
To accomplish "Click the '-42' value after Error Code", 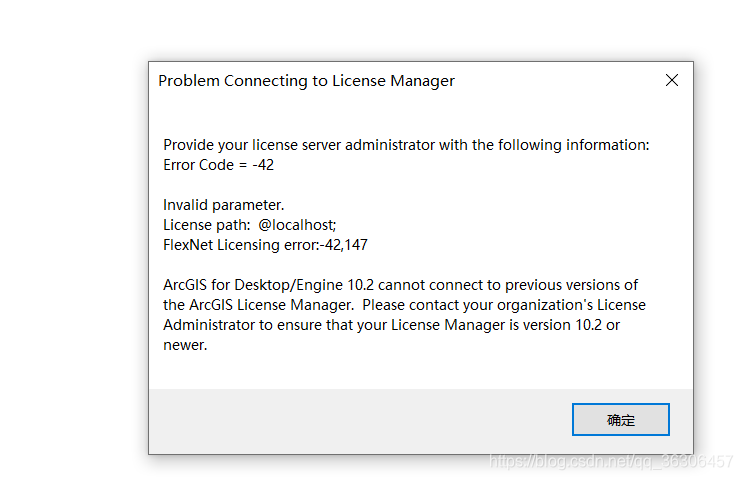I will [x=263, y=165].
